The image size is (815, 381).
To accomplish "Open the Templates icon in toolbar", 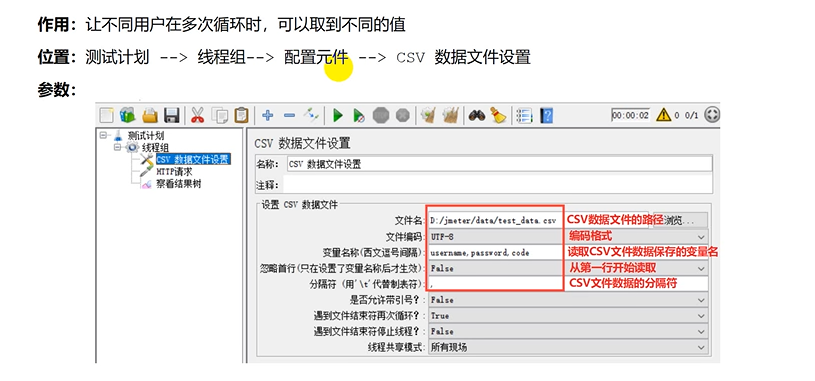I will coord(127,115).
